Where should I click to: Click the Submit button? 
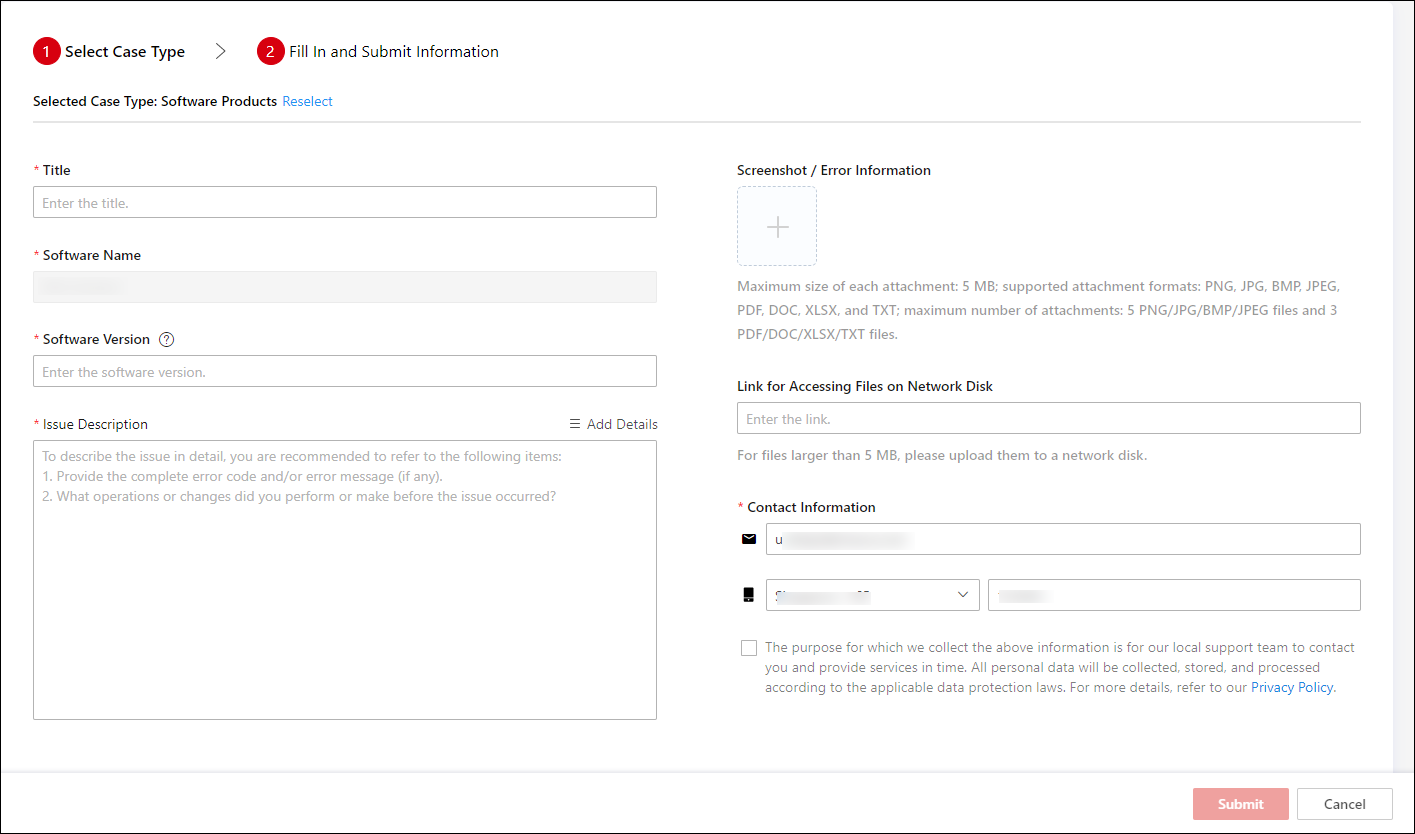pos(1241,804)
